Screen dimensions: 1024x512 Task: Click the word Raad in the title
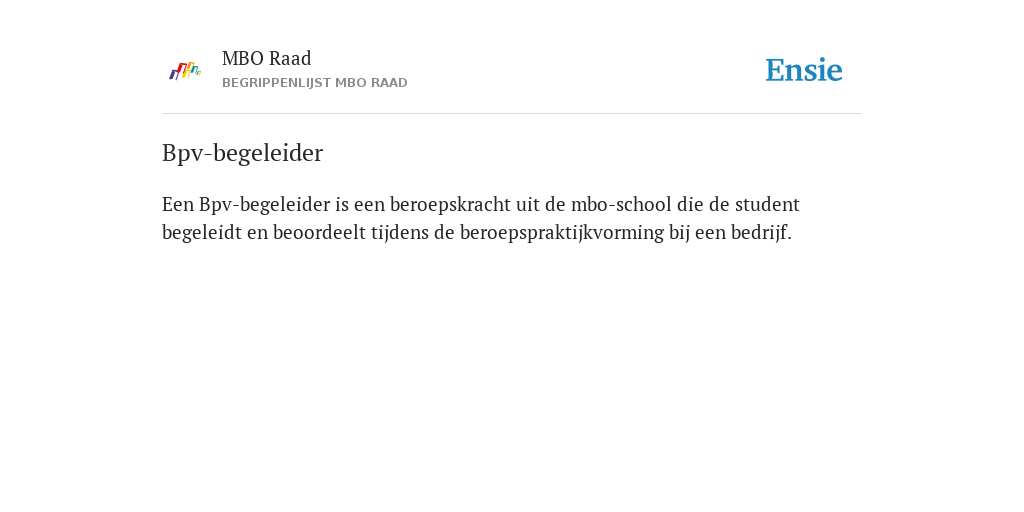click(290, 58)
